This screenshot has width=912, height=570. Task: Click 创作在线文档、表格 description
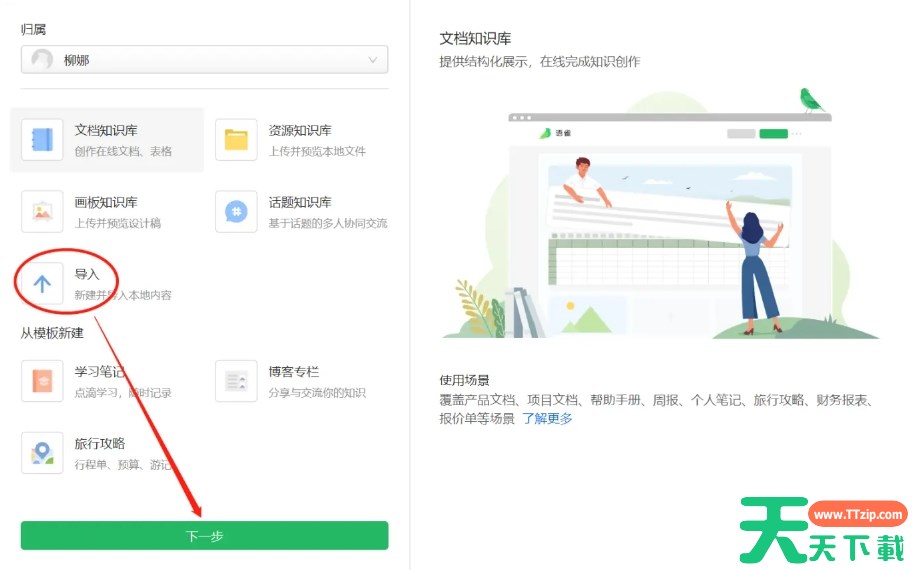(x=123, y=151)
